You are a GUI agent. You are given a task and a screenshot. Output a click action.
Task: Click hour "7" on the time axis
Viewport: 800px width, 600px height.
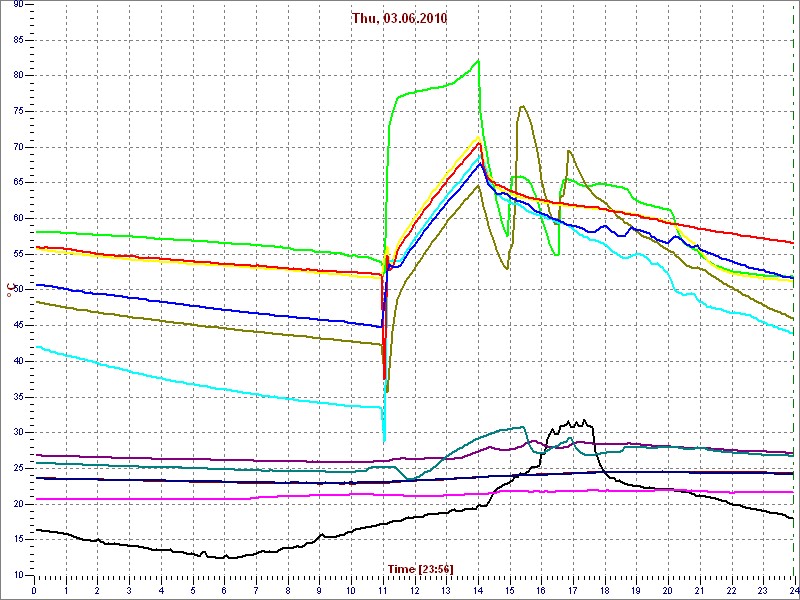click(256, 591)
